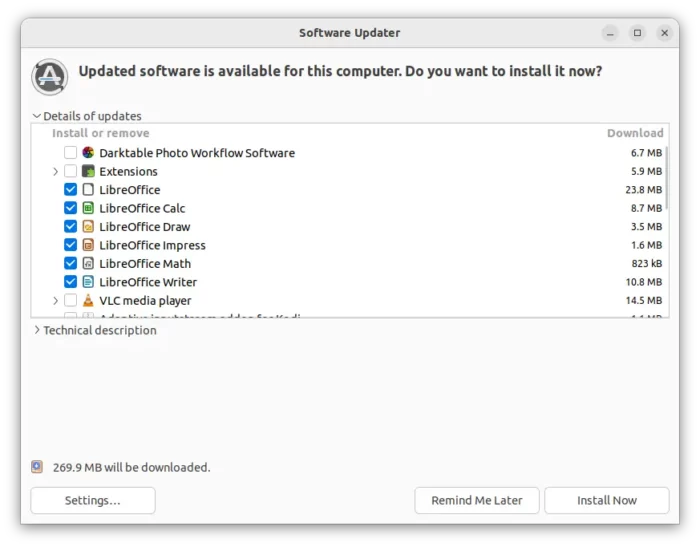Image resolution: width=700 pixels, height=547 pixels.
Task: Click the VLC orange cone icon
Action: click(88, 300)
